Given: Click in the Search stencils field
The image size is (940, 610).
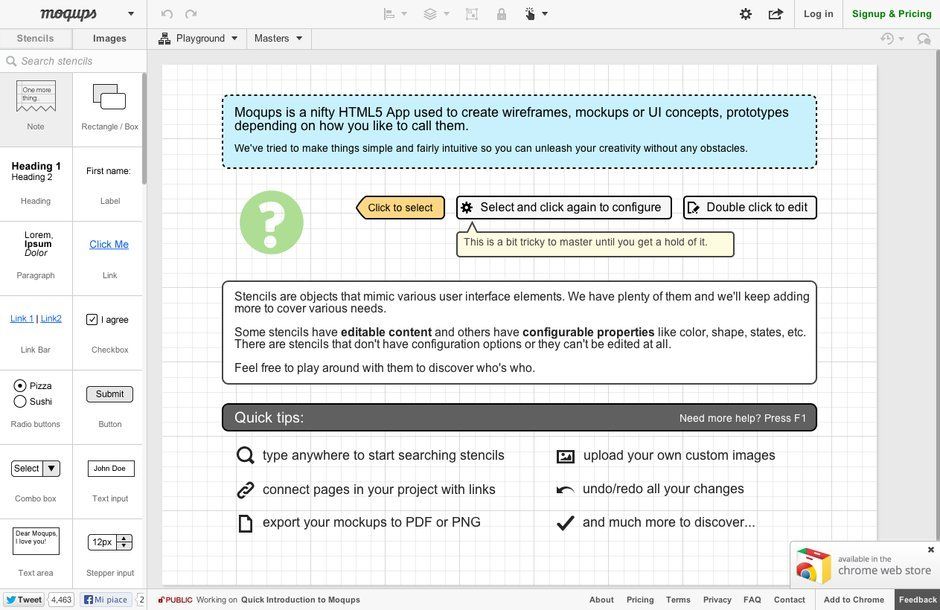Looking at the screenshot, I should (73, 61).
